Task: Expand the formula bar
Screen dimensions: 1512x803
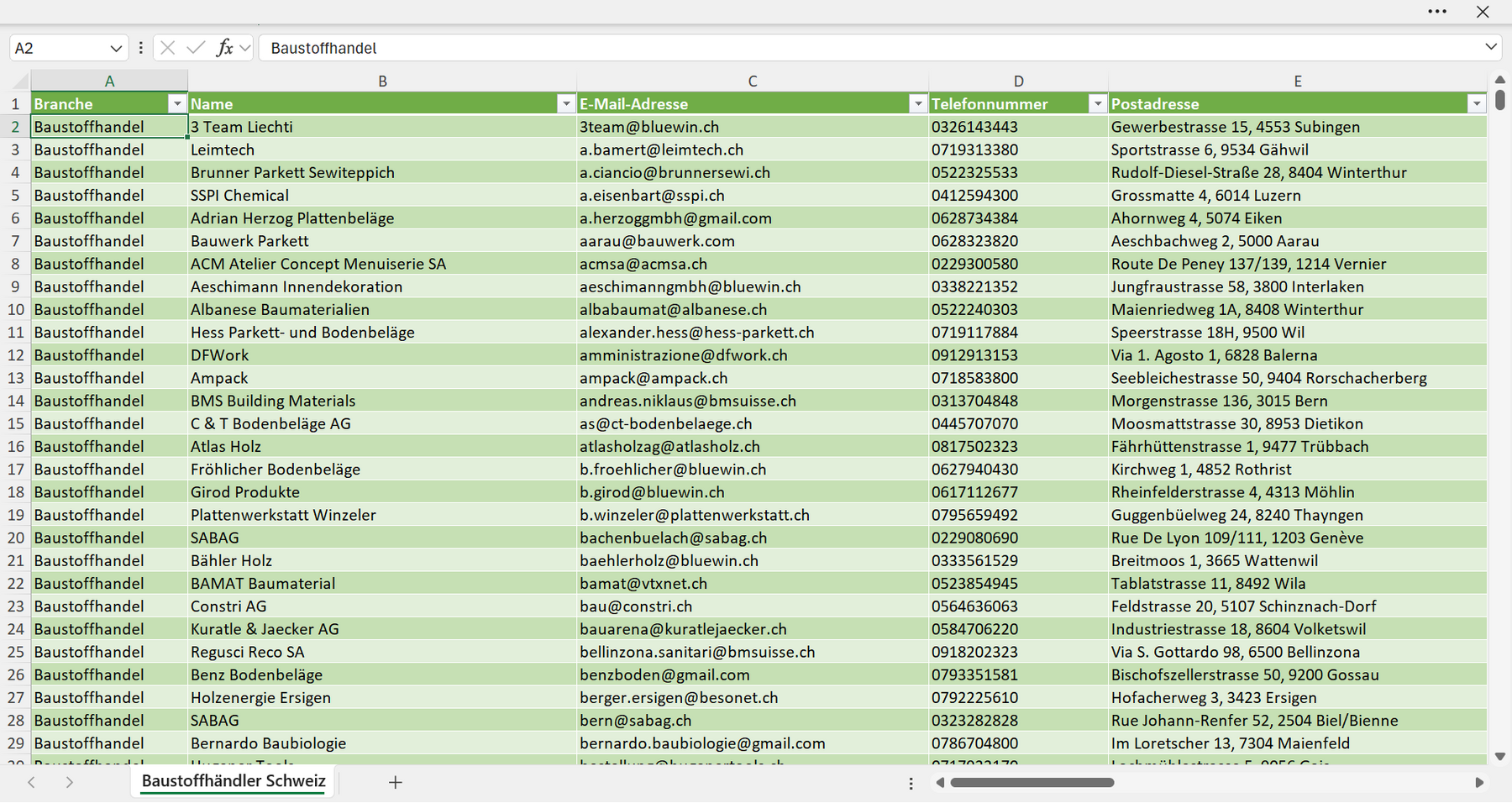Action: 1491,47
